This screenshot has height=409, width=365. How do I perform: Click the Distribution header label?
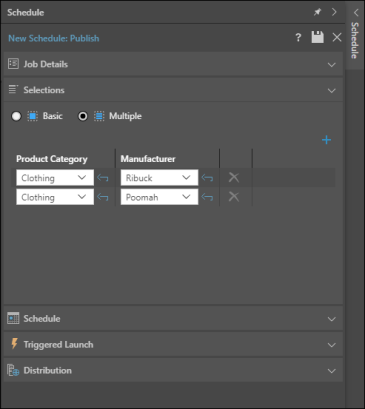tap(48, 370)
